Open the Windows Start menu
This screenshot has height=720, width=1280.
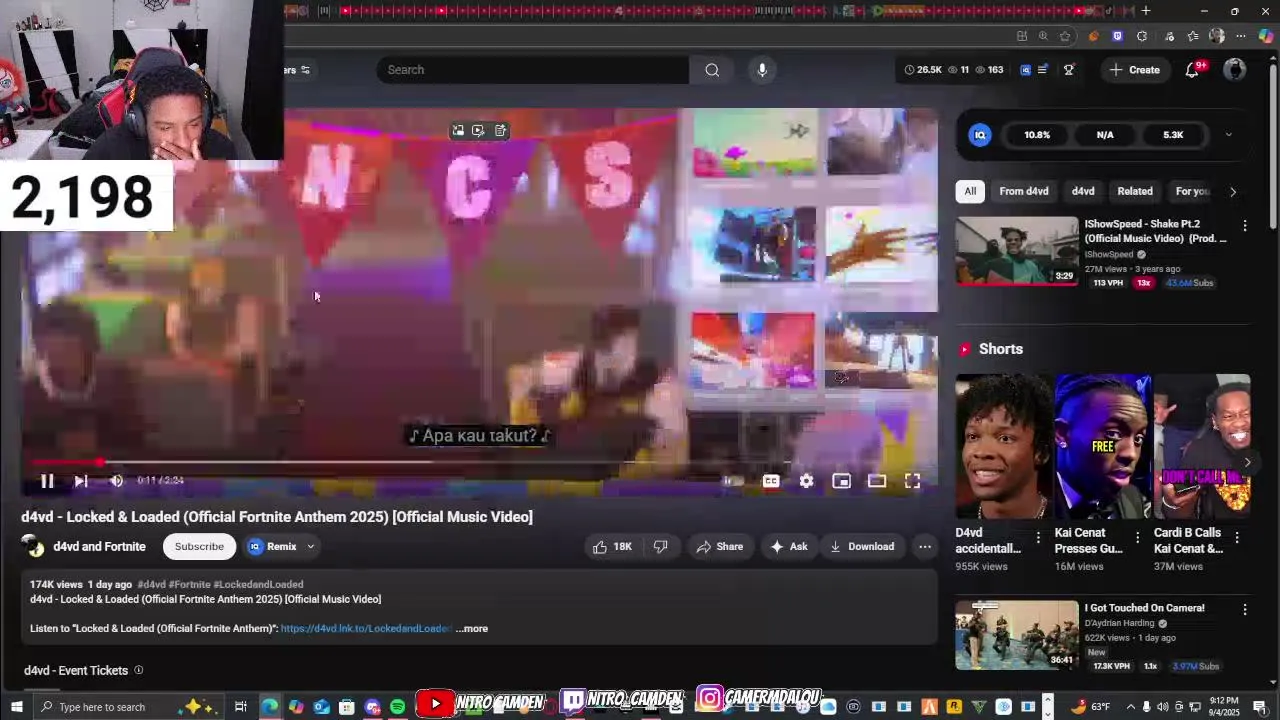(16, 707)
